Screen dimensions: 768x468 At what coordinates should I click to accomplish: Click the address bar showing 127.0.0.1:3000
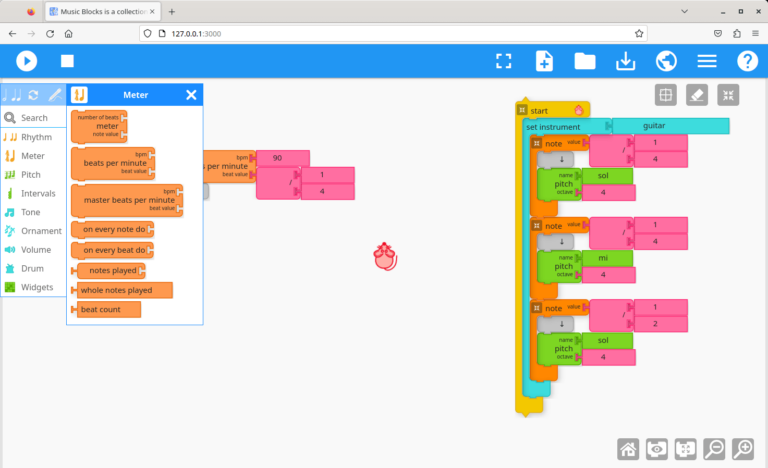coord(392,33)
